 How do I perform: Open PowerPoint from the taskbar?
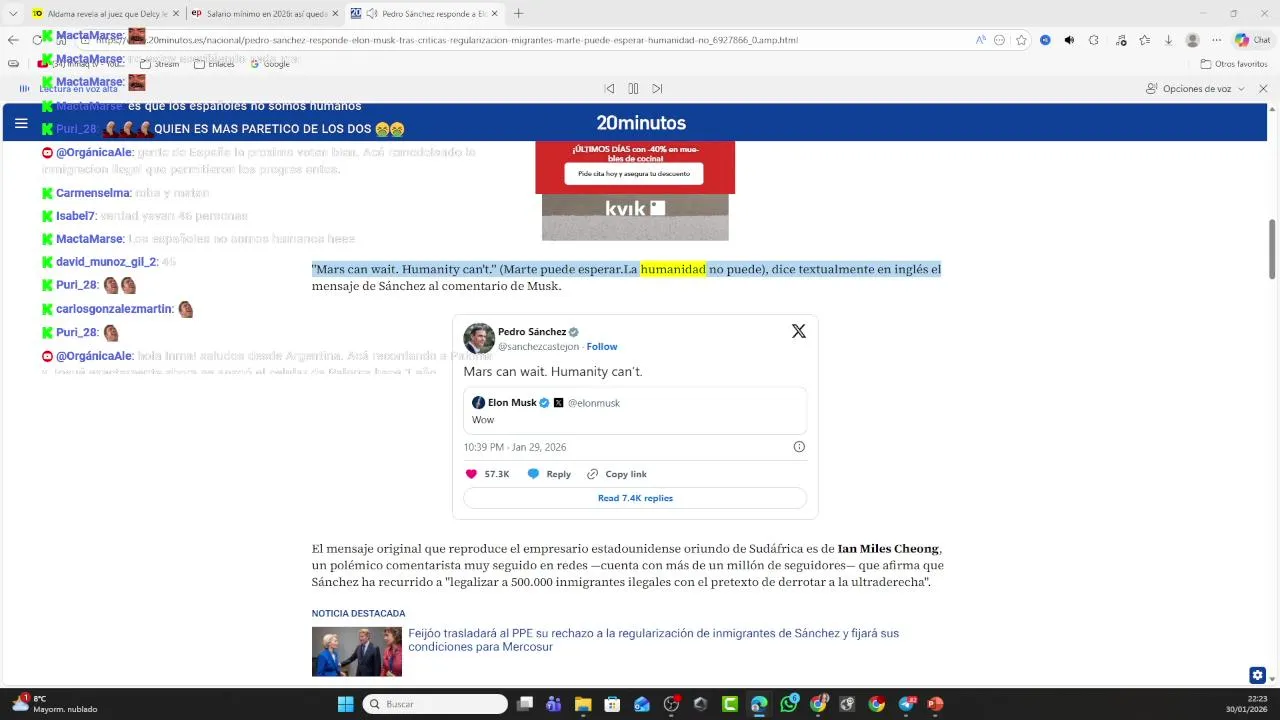pyautogui.click(x=935, y=704)
